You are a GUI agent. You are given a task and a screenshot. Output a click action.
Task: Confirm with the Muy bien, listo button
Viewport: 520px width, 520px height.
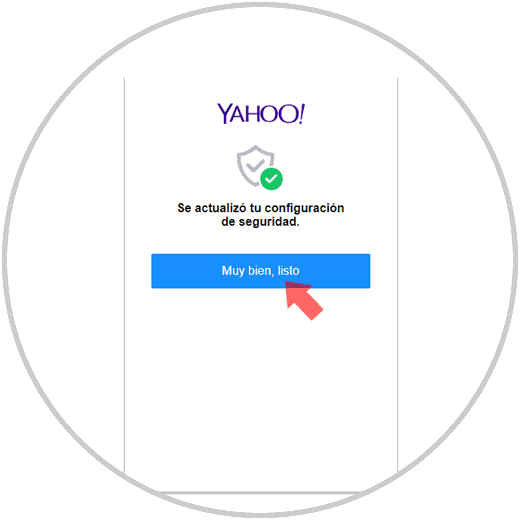261,271
